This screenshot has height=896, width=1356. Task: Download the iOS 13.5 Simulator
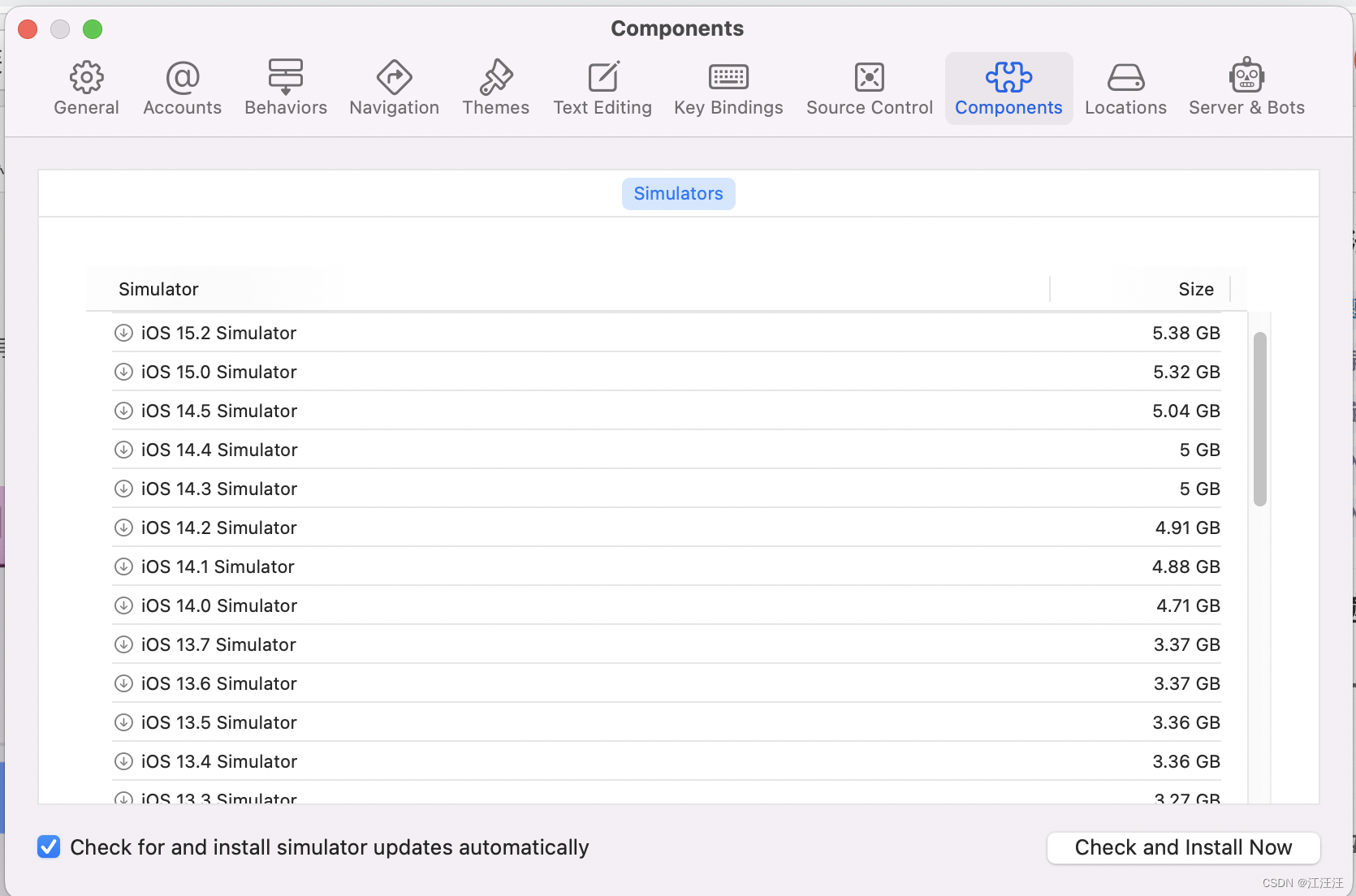click(123, 722)
